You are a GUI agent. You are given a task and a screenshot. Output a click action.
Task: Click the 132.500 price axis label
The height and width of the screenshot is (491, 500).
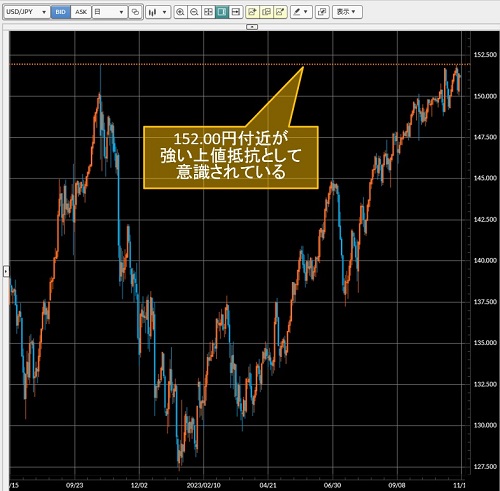click(x=485, y=384)
